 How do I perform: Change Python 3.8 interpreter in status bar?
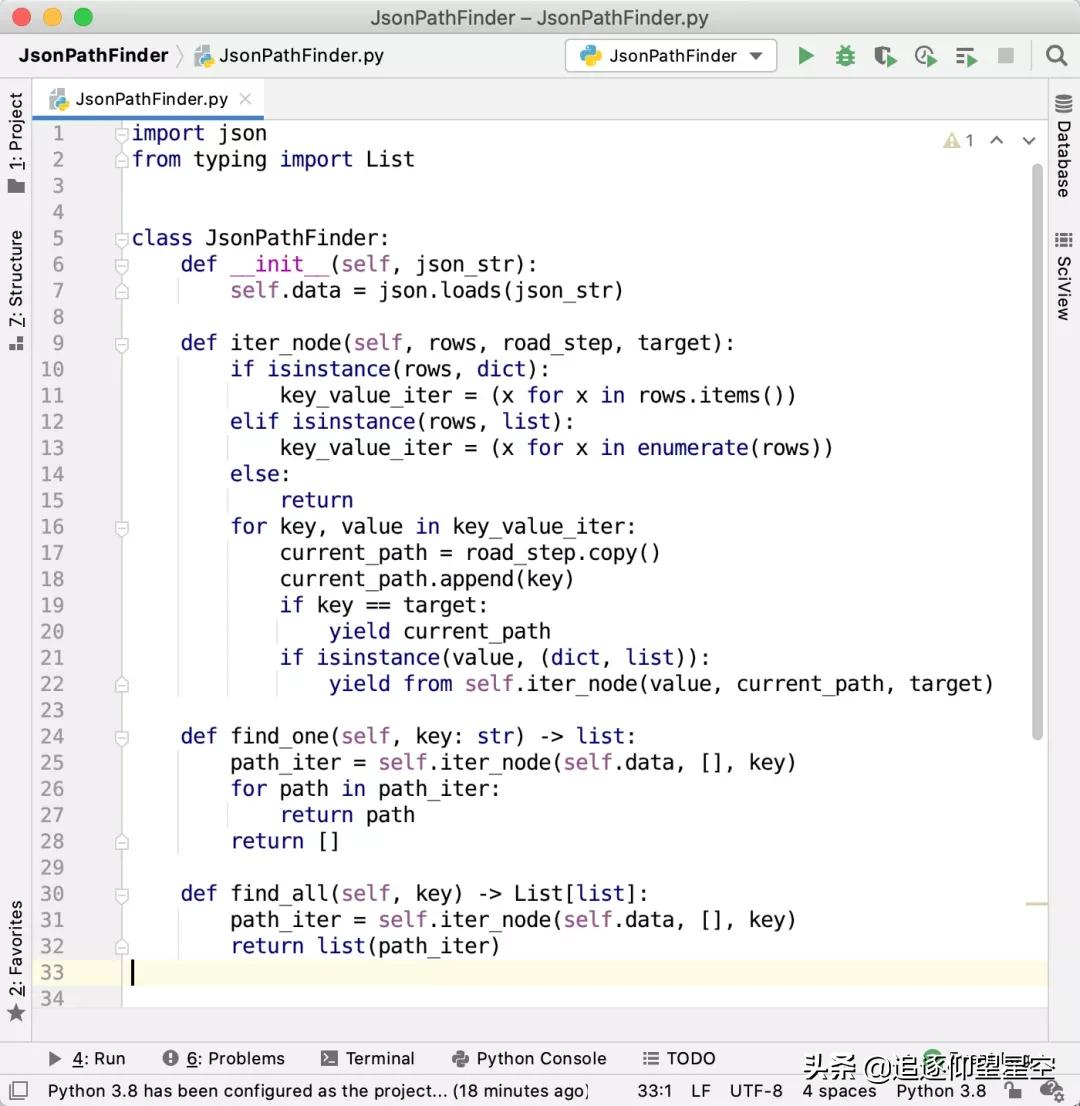(941, 1090)
